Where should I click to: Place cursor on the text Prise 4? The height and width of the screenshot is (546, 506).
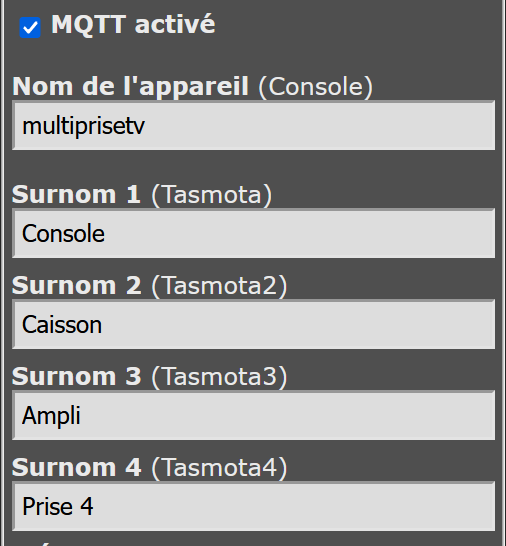tap(58, 506)
